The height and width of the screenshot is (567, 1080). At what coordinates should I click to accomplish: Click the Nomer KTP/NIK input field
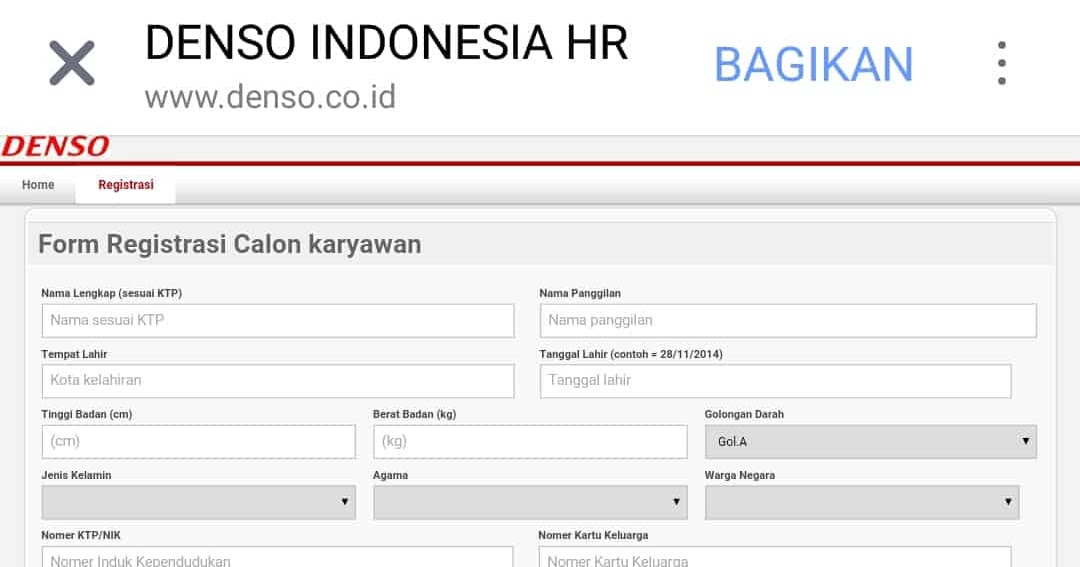point(278,557)
